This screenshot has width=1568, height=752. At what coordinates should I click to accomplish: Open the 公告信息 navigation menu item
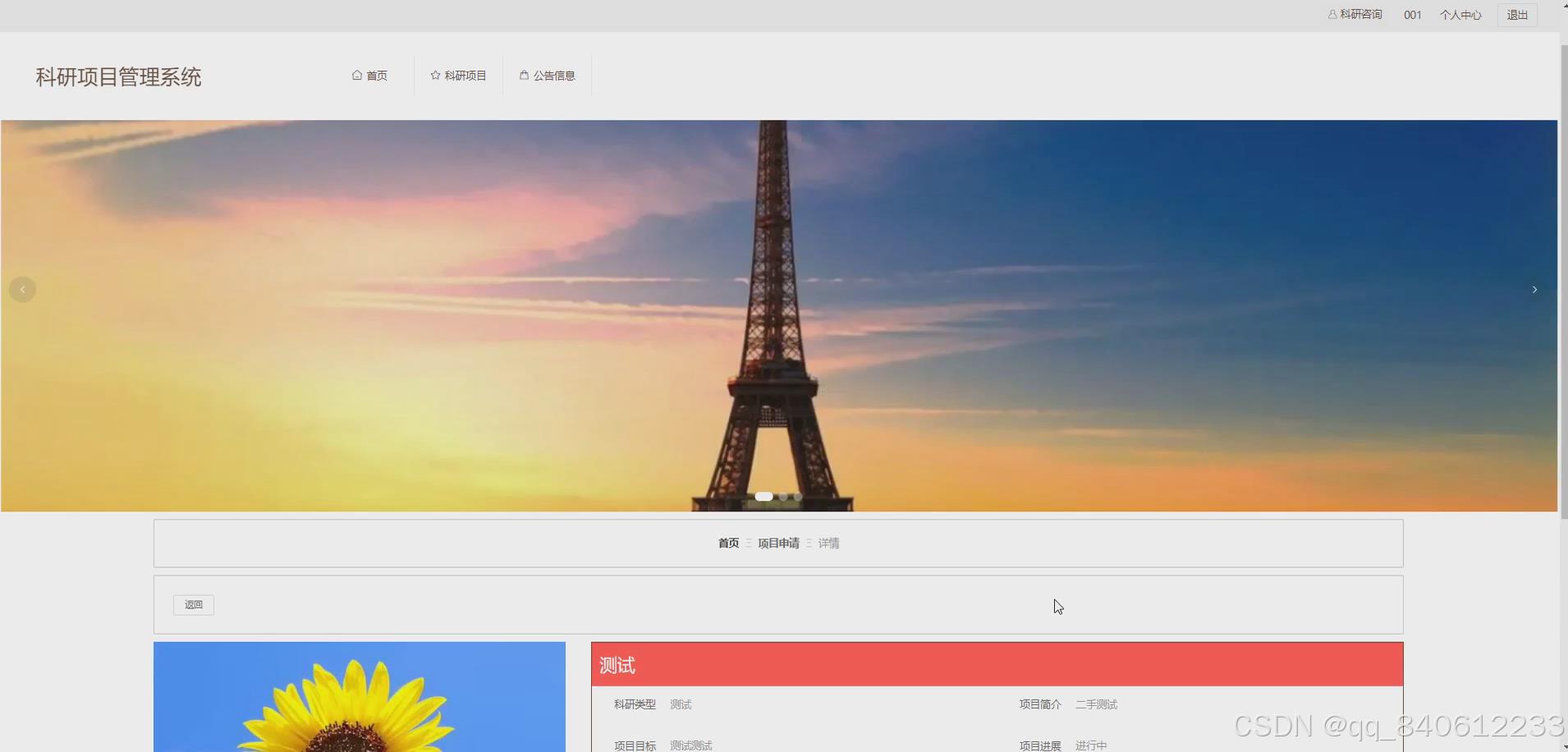[547, 76]
